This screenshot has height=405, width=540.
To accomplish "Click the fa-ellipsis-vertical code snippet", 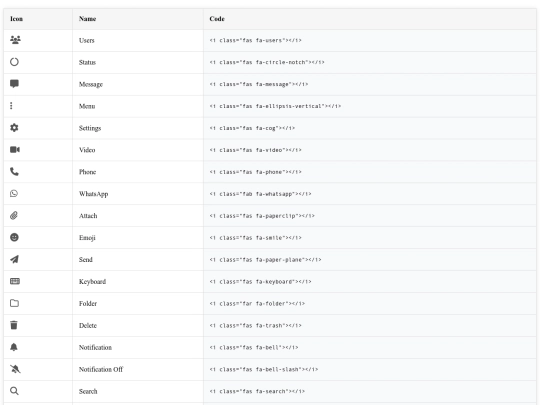I will point(275,106).
